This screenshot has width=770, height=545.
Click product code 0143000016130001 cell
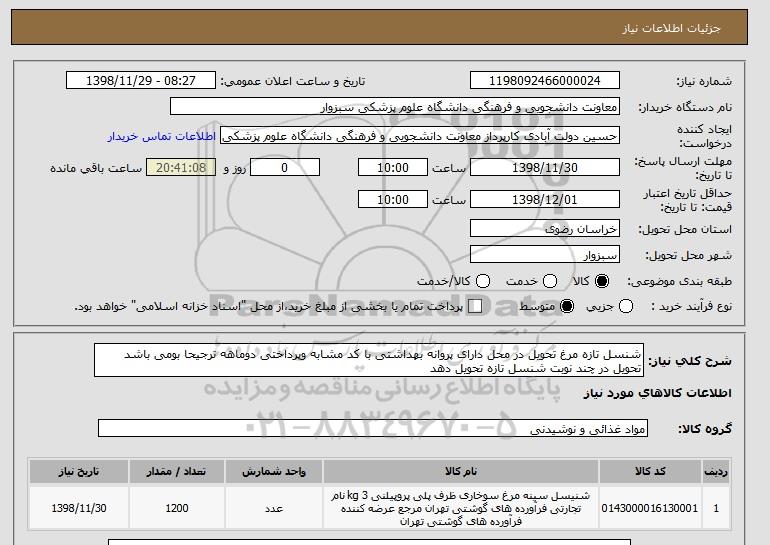click(x=650, y=508)
